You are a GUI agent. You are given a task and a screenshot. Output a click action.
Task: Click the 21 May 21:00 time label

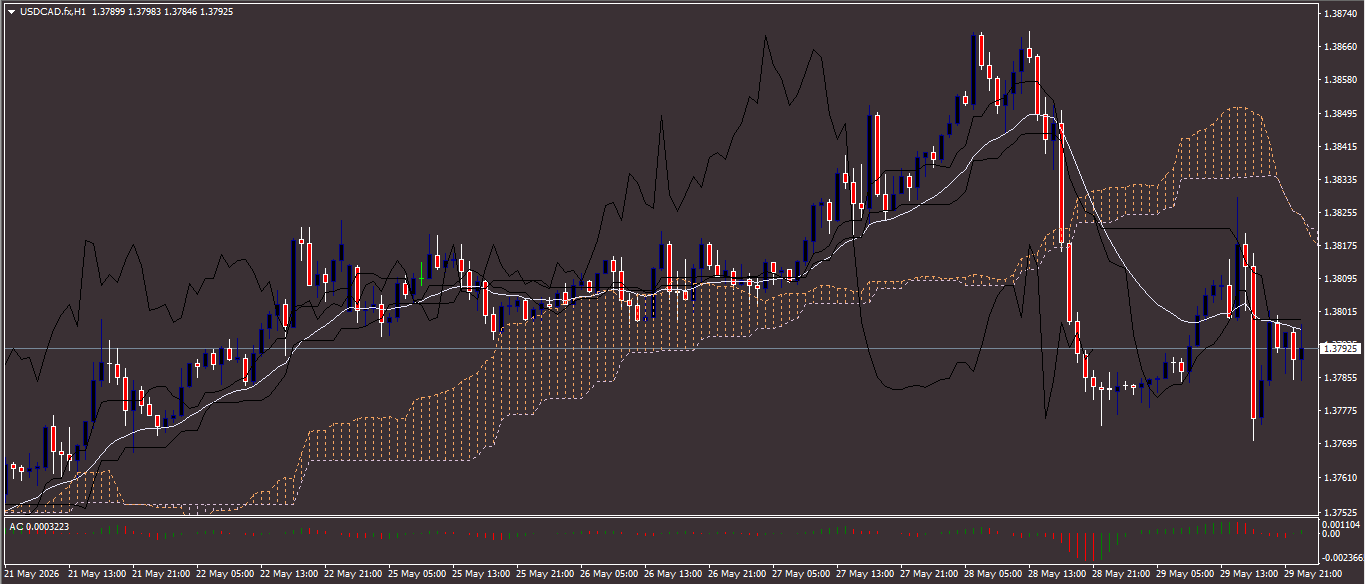(161, 575)
